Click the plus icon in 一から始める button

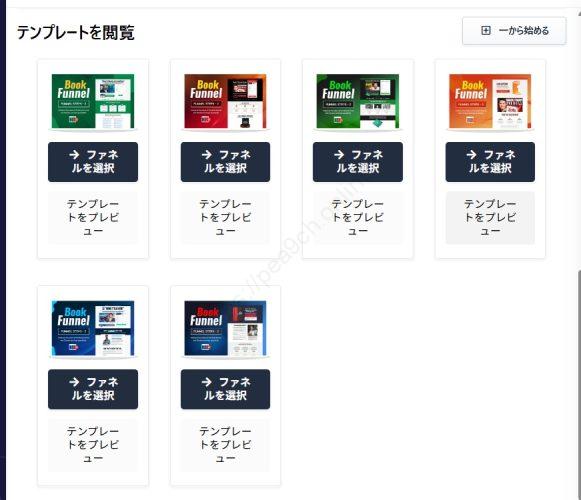point(485,30)
